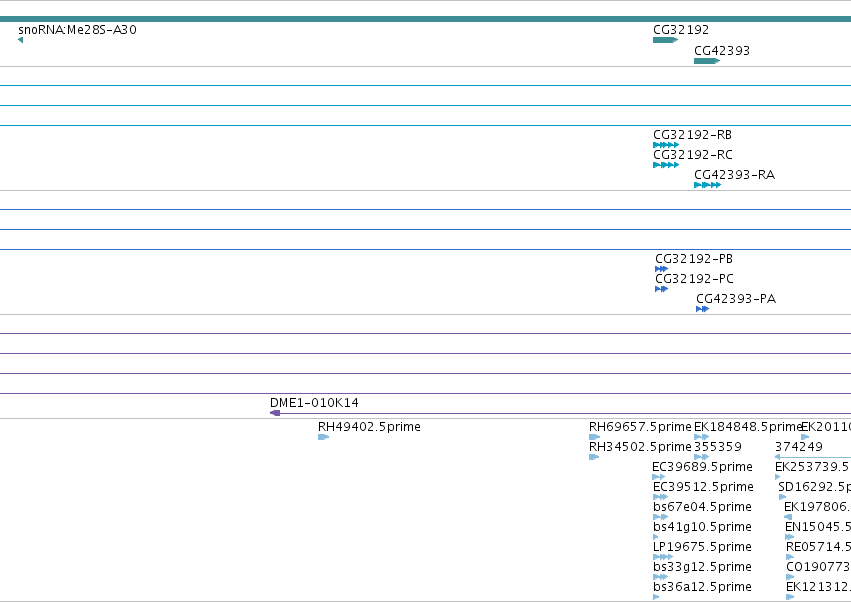Click the 355359 label text
The height and width of the screenshot is (602, 851).
pyautogui.click(x=718, y=447)
